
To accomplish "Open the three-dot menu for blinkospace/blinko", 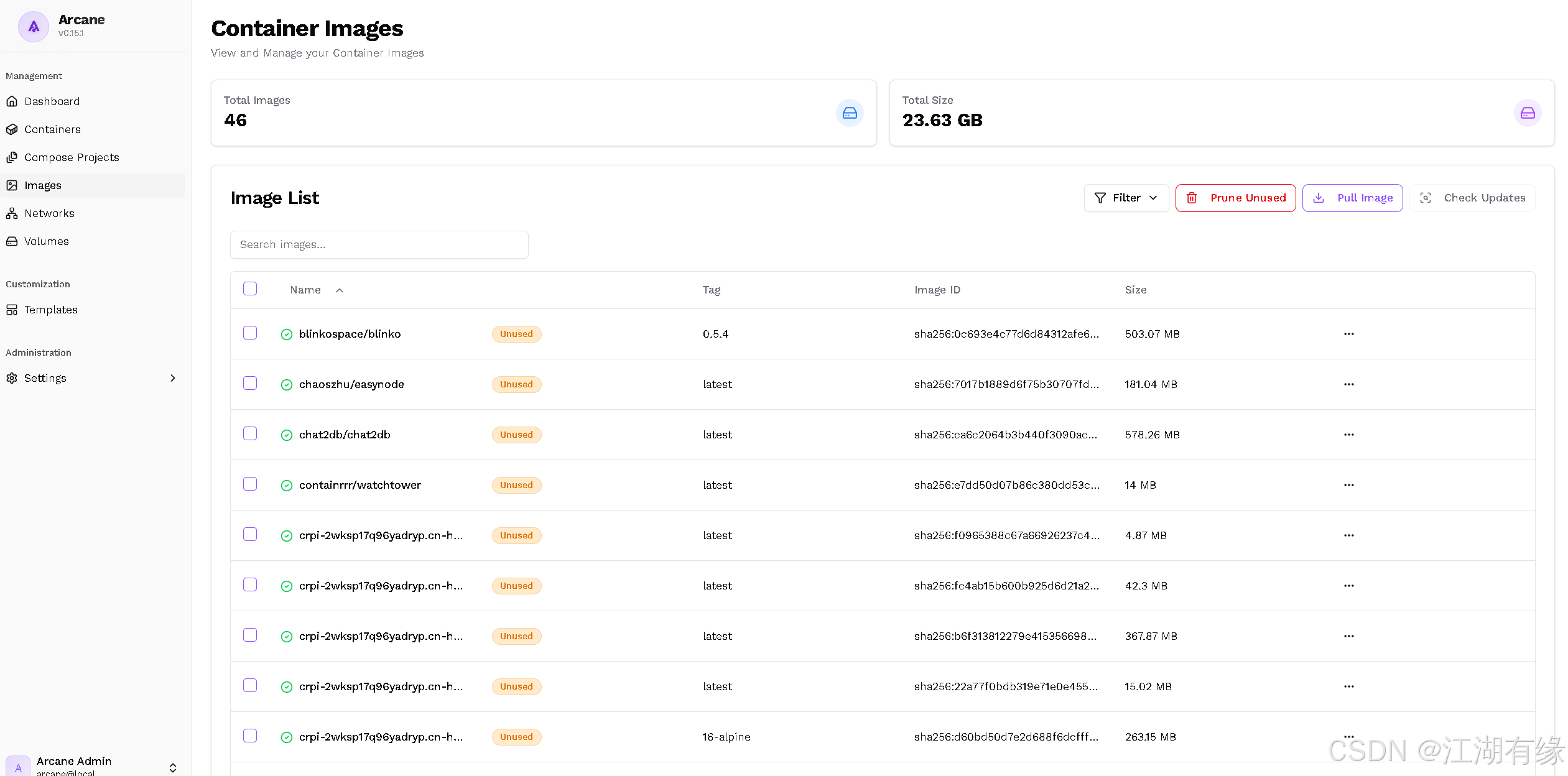I will [1348, 334].
